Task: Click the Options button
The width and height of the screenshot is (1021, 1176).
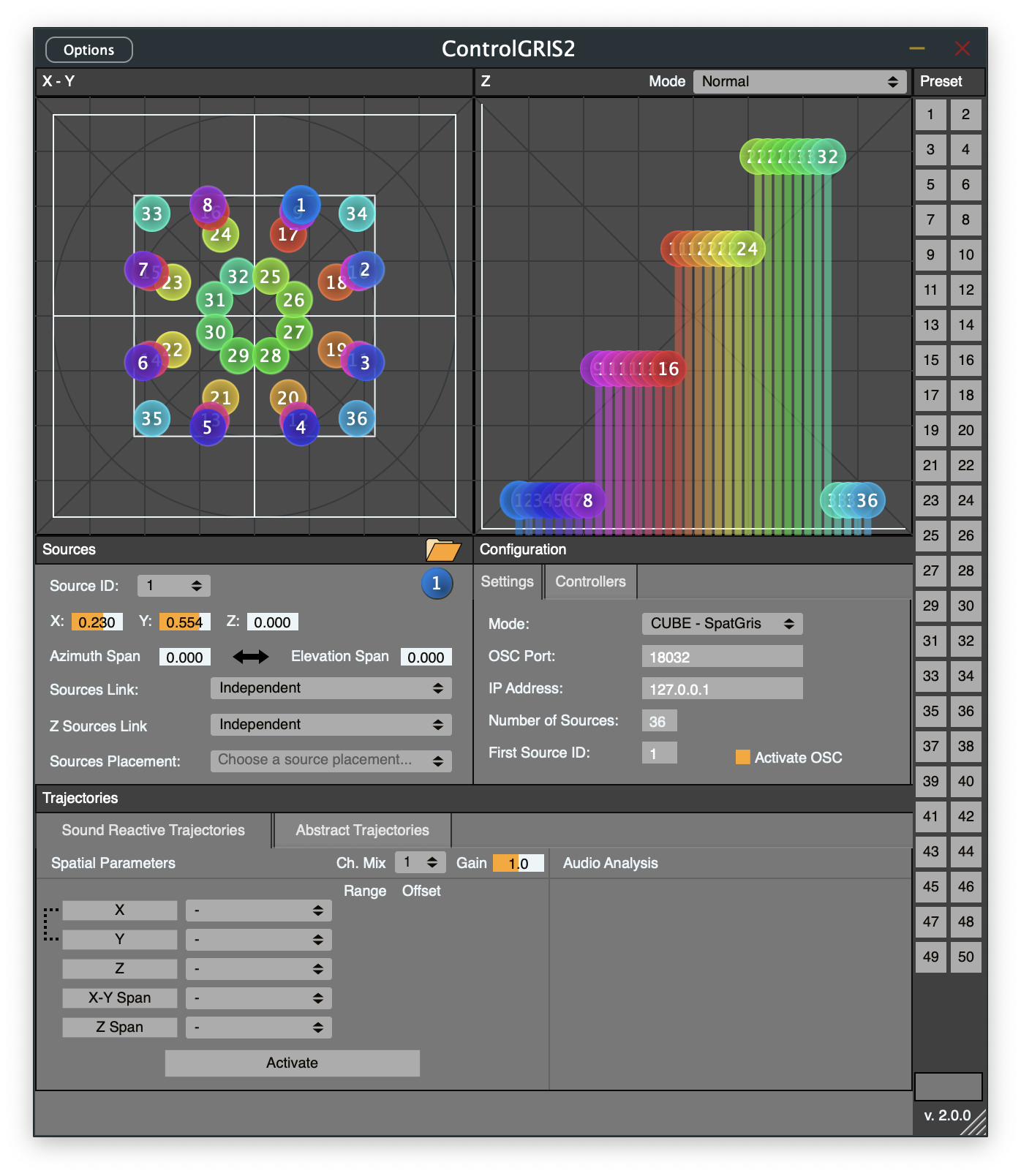Action: click(x=89, y=50)
